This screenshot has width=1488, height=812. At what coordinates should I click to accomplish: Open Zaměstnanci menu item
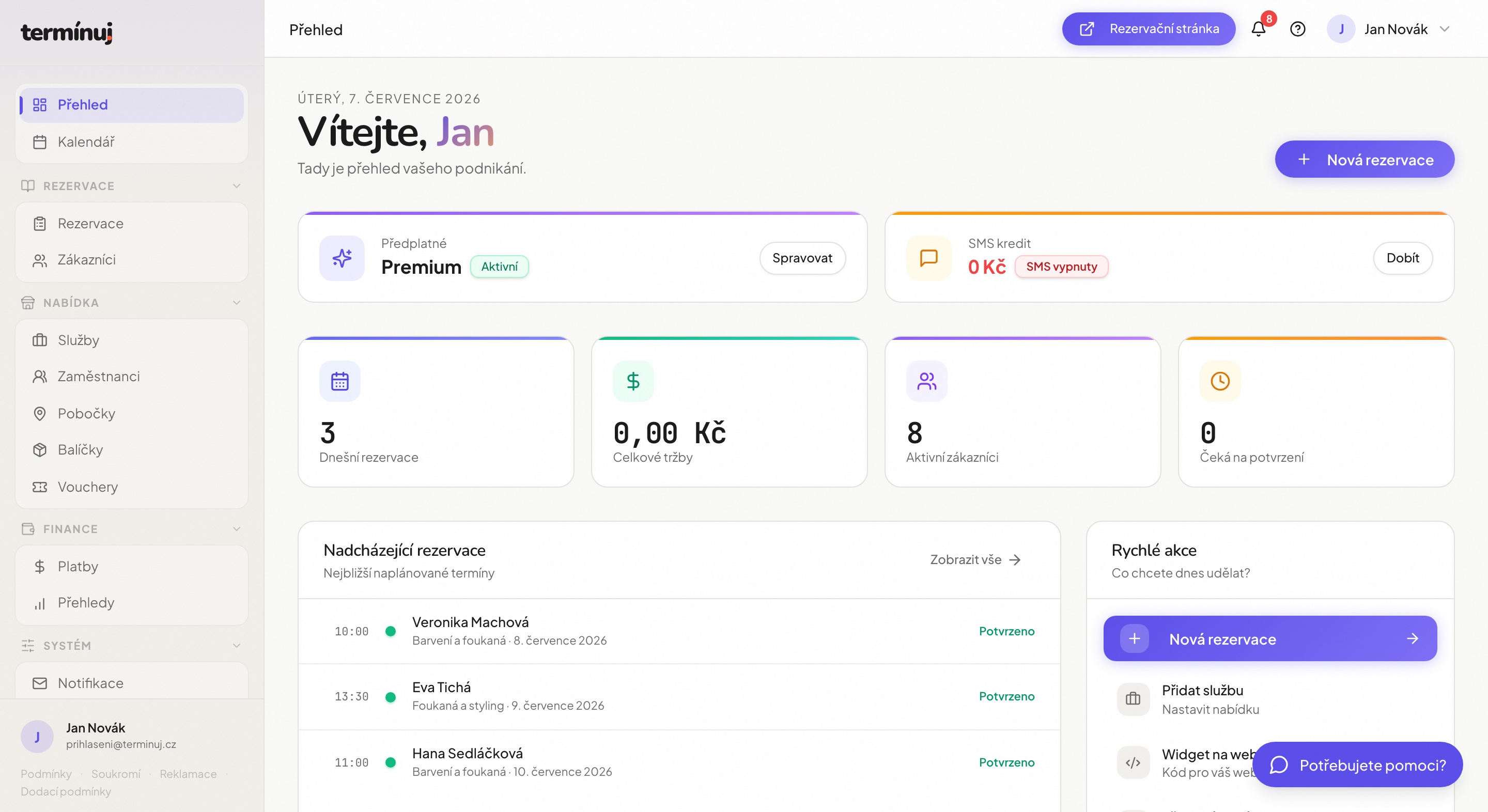[x=132, y=377]
